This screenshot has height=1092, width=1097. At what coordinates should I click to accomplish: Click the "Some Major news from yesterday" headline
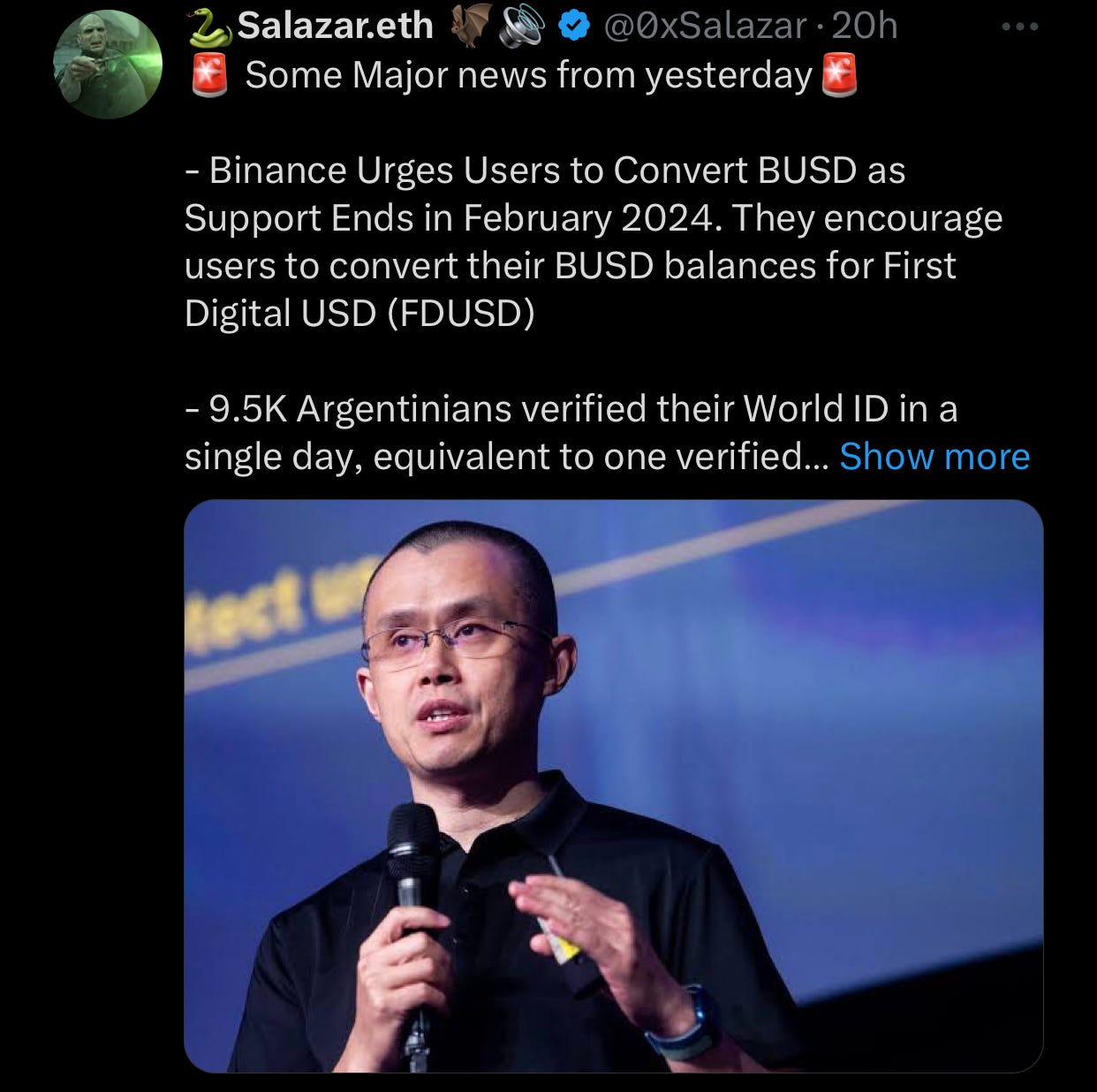click(x=528, y=76)
